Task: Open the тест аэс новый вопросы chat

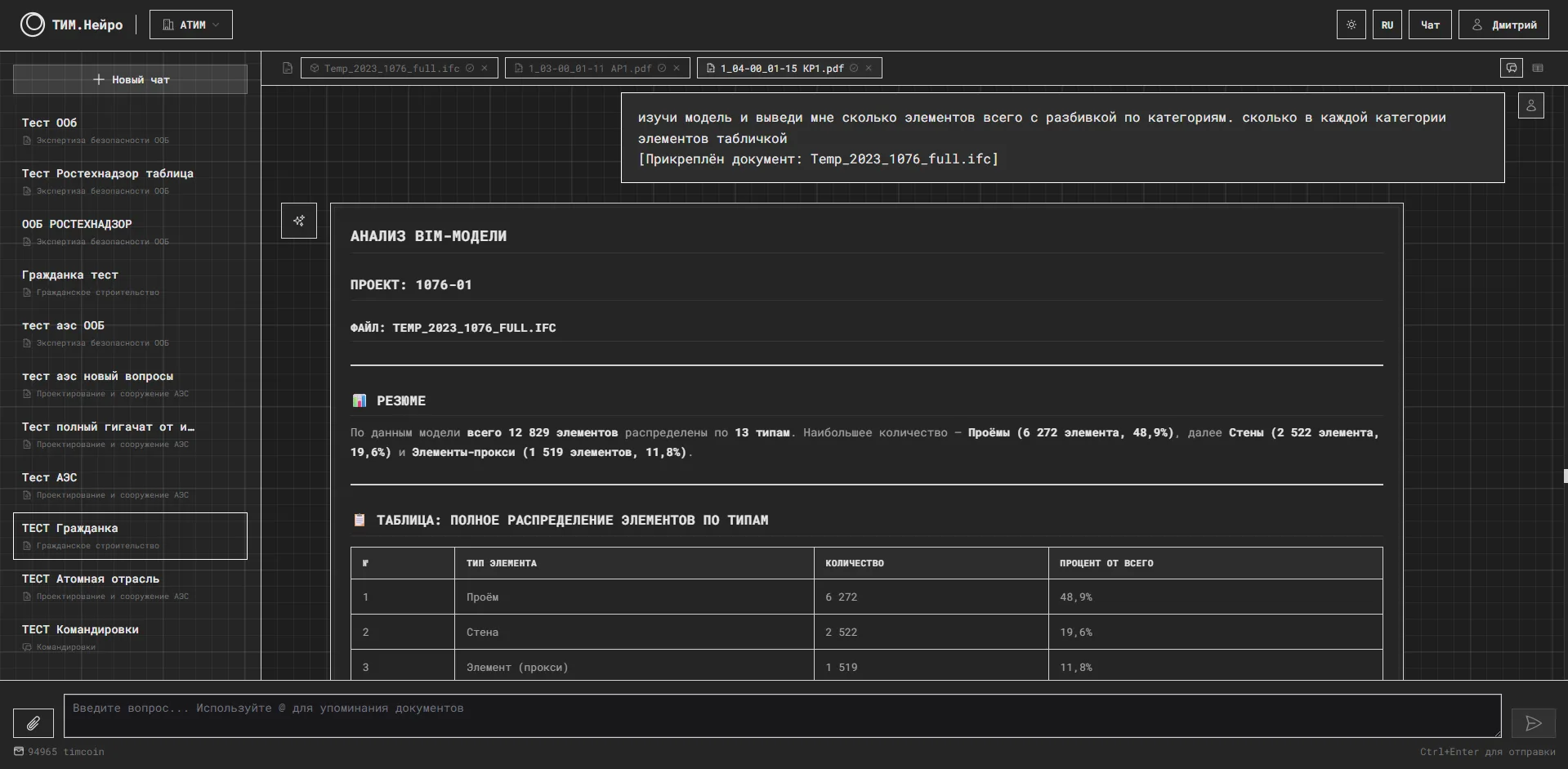Action: pyautogui.click(x=130, y=384)
